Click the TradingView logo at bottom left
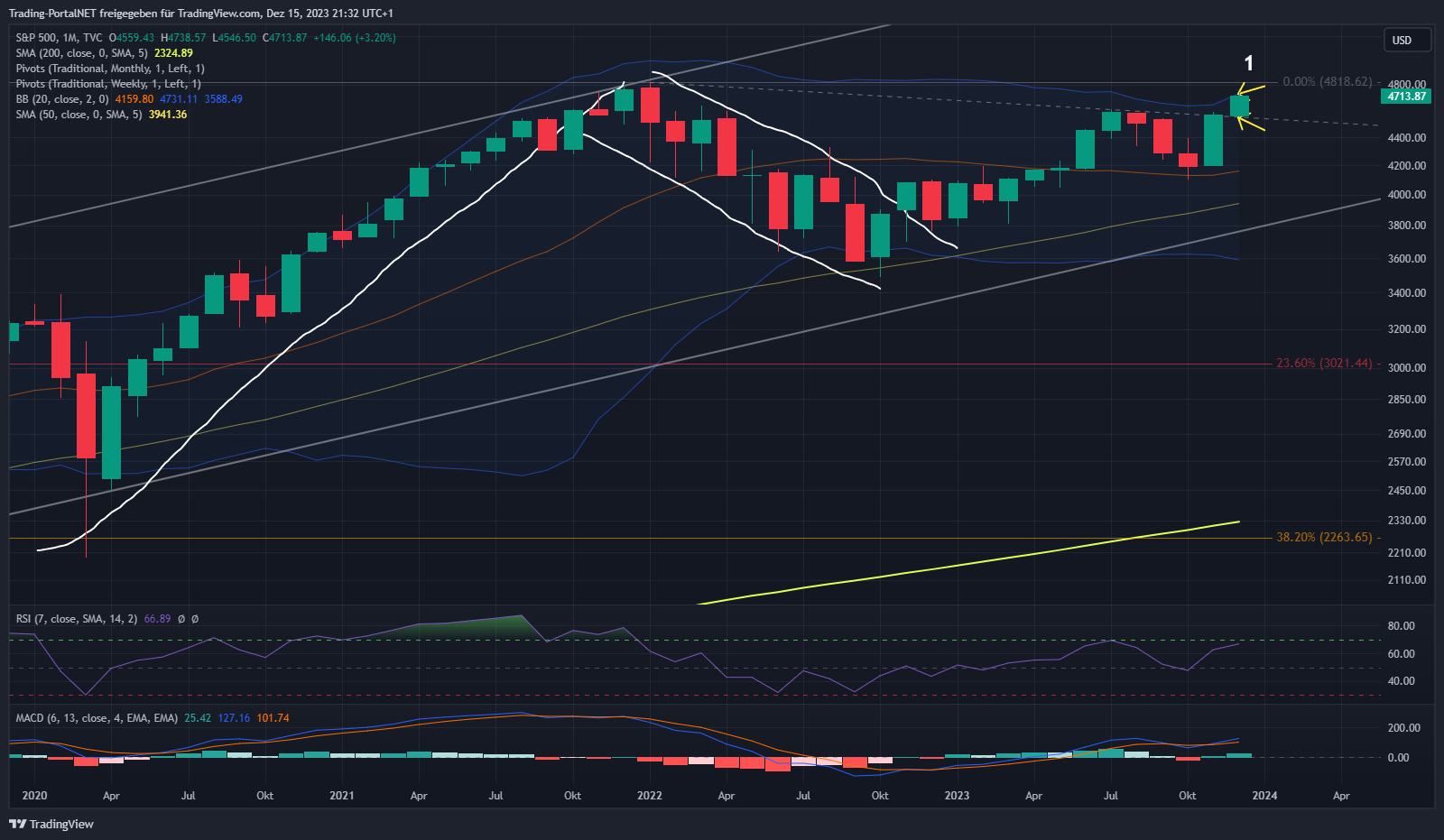The image size is (1444, 840). click(x=51, y=824)
